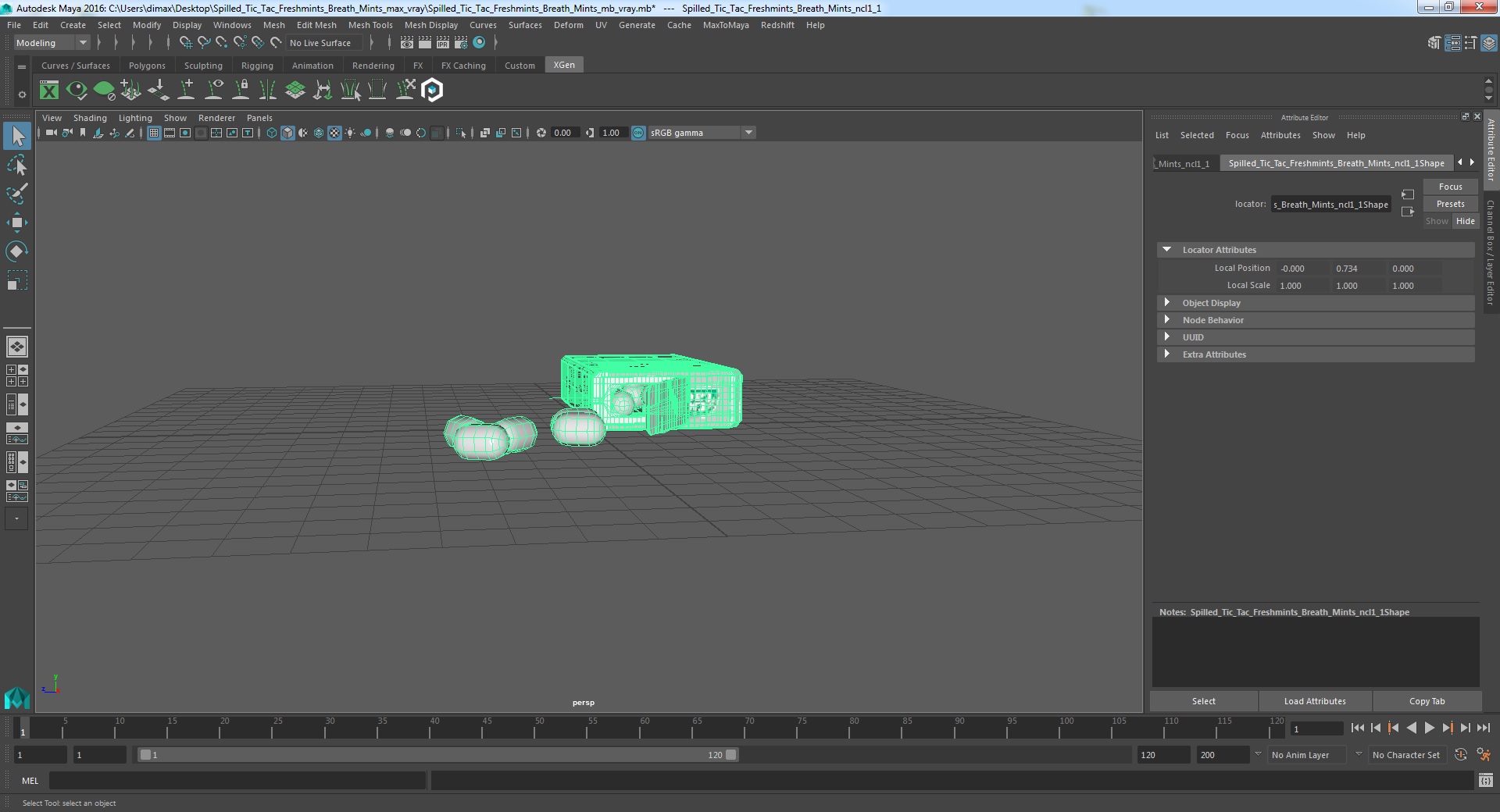Toggle the color management sRGB button
The height and width of the screenshot is (812, 1500).
point(638,133)
